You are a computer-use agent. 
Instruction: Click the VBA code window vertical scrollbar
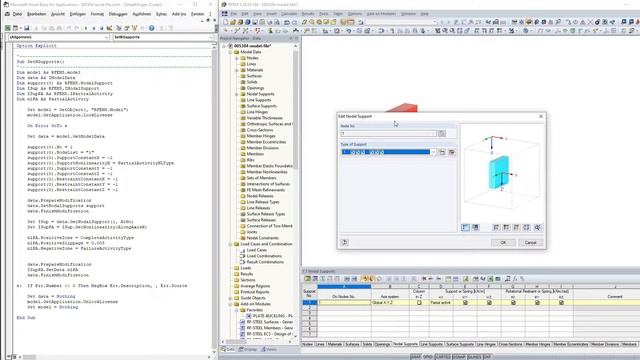pos(214,199)
